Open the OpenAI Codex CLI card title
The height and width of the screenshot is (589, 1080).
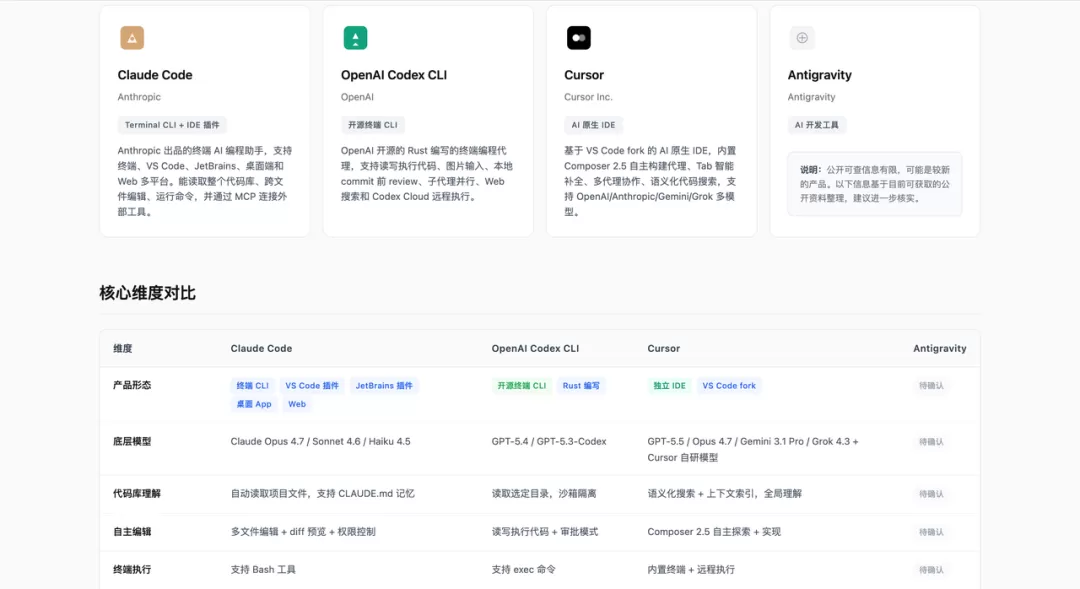click(x=394, y=75)
